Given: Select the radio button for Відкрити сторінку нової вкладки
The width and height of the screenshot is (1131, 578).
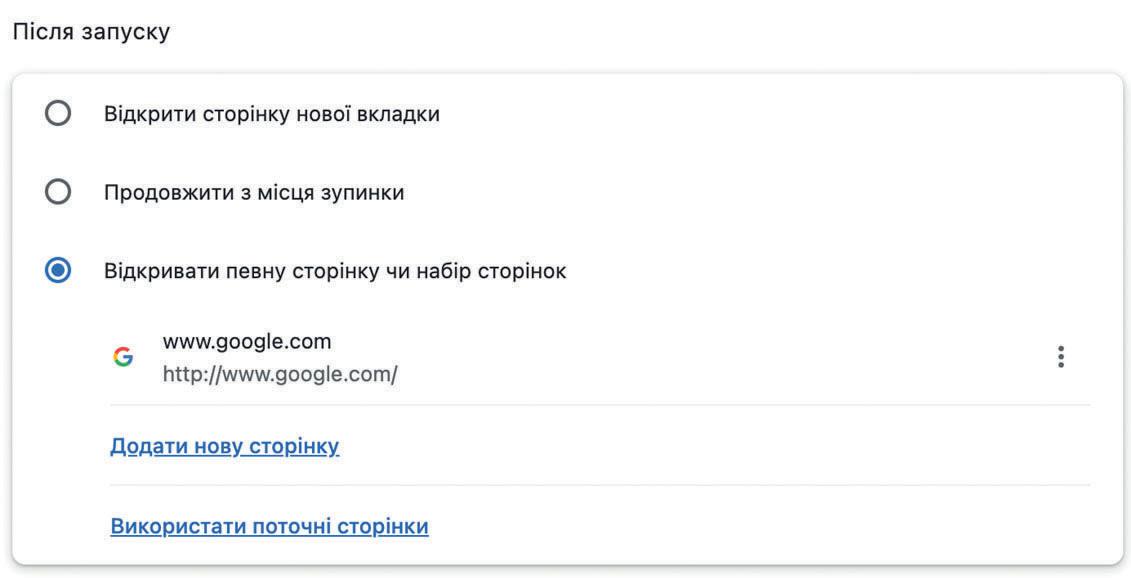Looking at the screenshot, I should 58,114.
